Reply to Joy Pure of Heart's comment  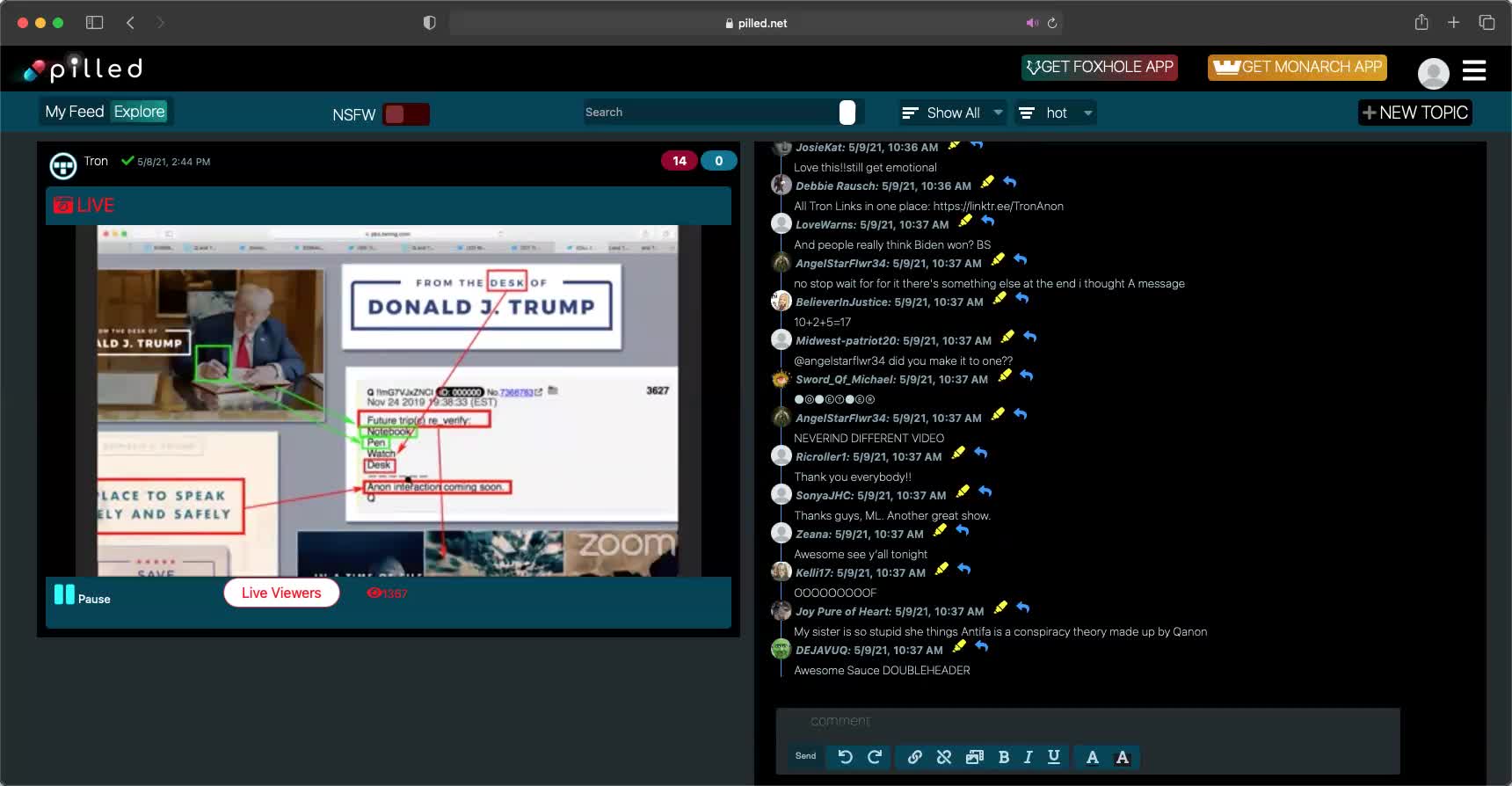1023,608
